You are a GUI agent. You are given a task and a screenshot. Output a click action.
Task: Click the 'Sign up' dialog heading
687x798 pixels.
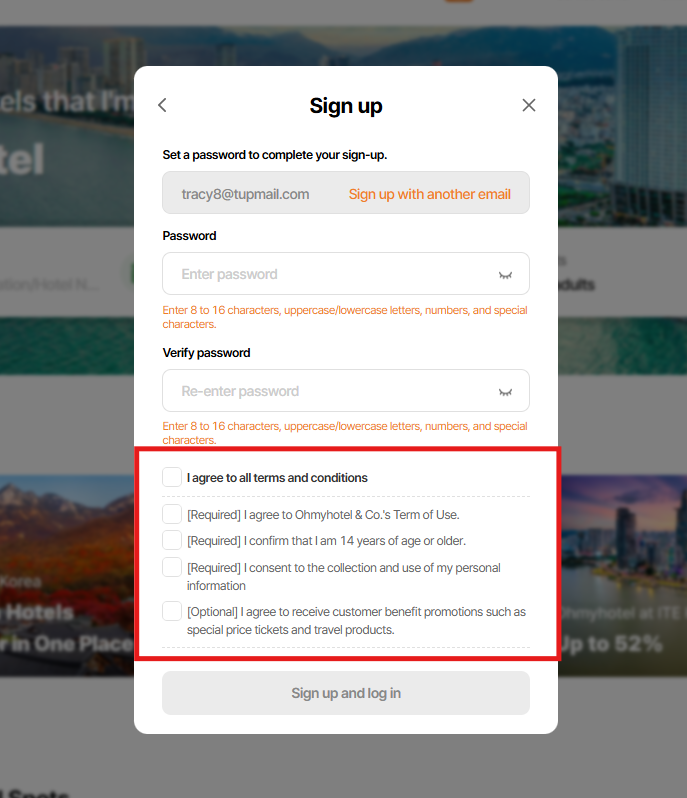[x=346, y=106]
